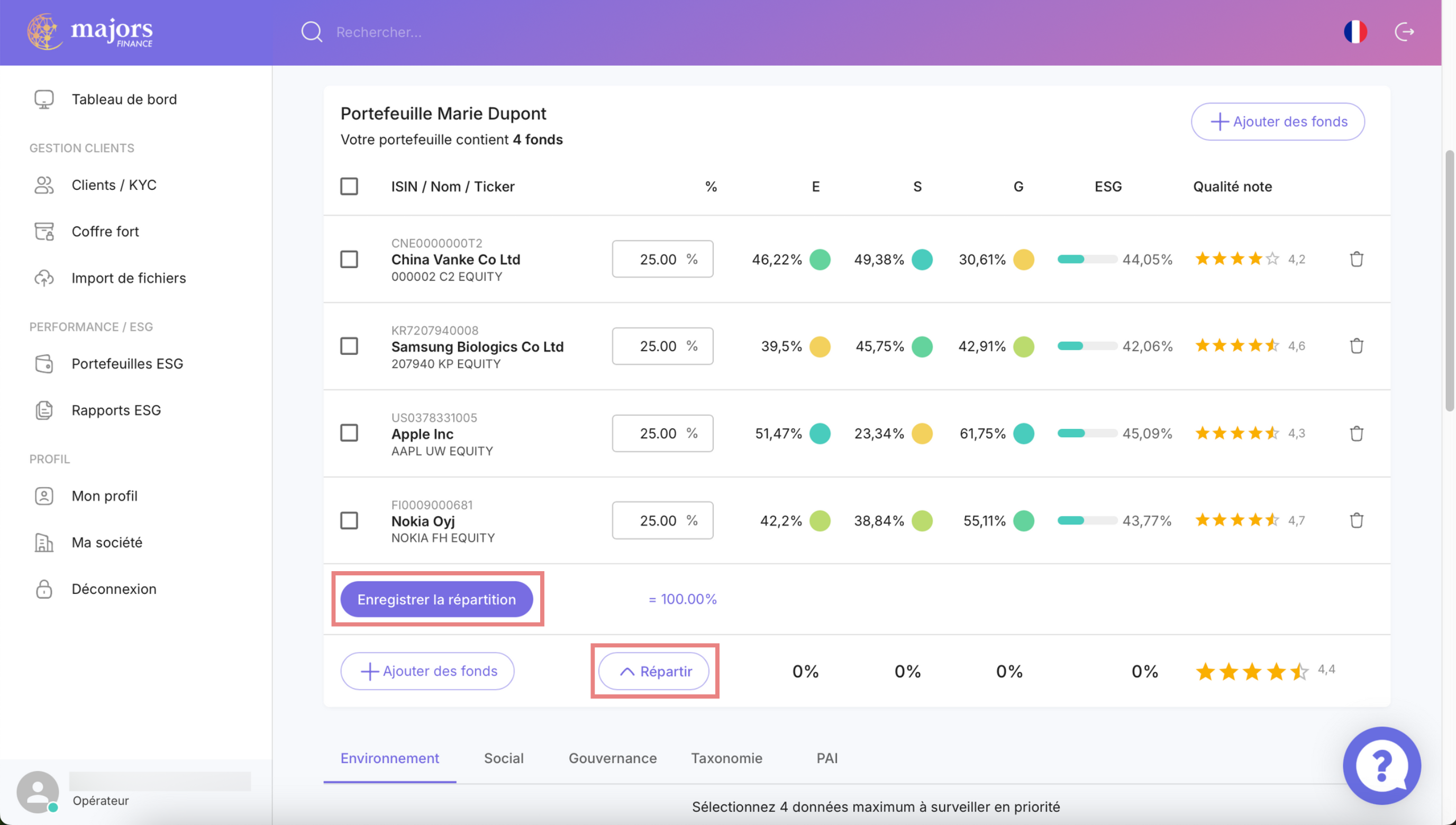Check the Samsung Biologics Co Ltd checkbox
Viewport: 1456px width, 825px height.
[349, 346]
